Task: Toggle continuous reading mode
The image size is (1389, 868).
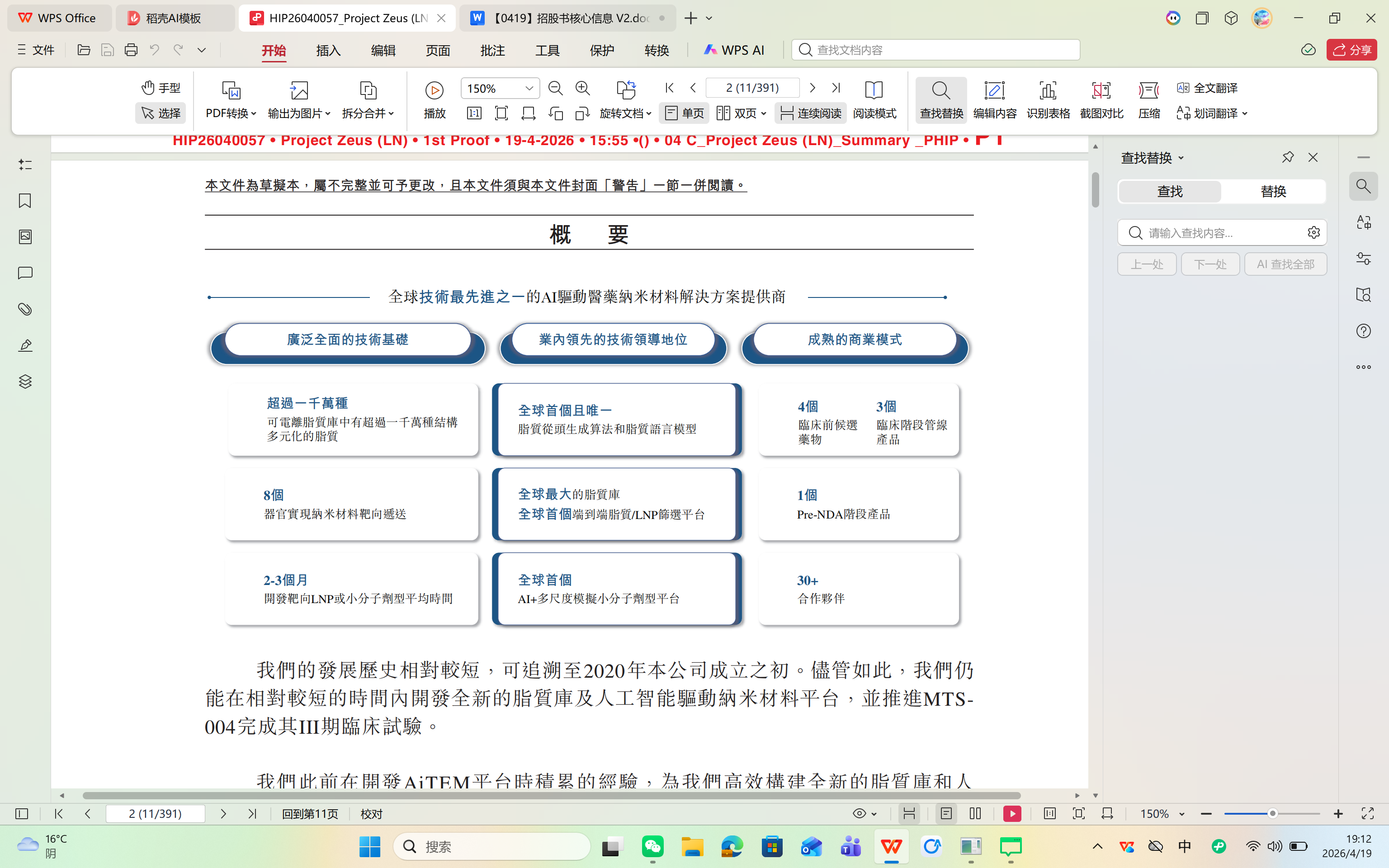Action: (x=810, y=113)
